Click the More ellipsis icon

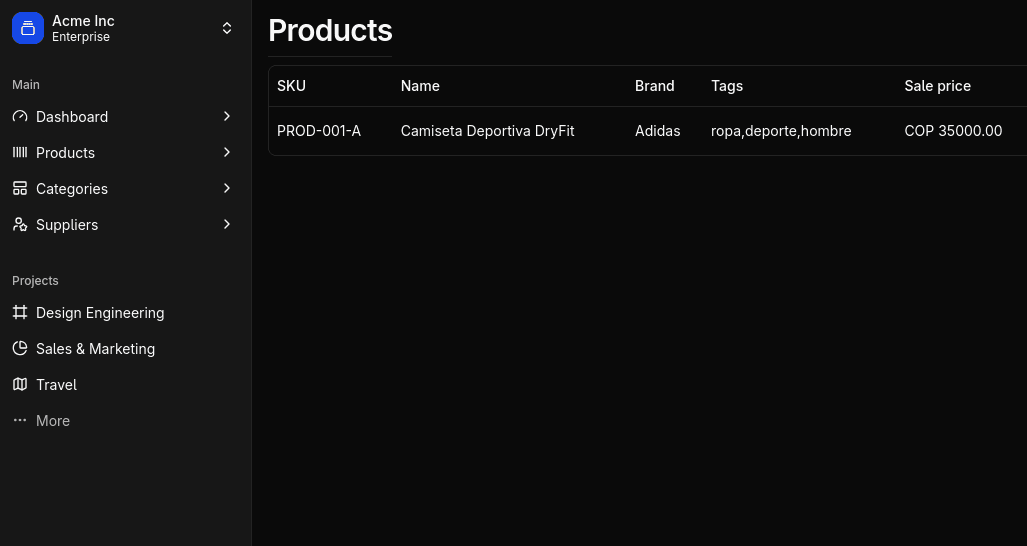coord(20,421)
